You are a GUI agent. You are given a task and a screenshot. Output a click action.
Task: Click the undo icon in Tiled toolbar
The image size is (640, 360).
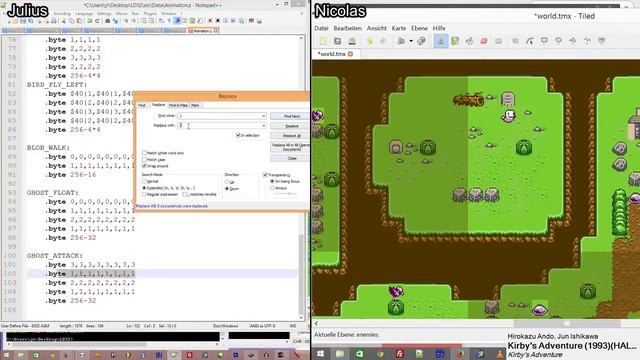pyautogui.click(x=369, y=41)
